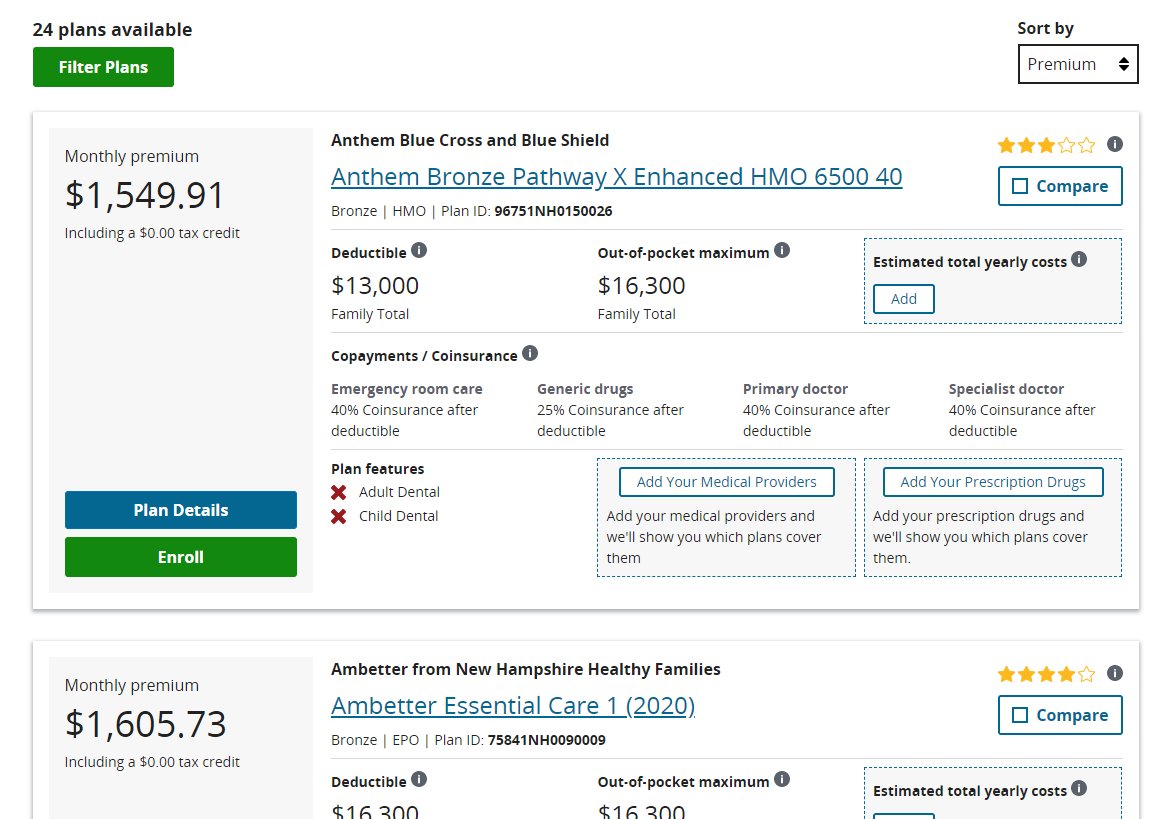
Task: Select the $1,549.91 monthly premium amount
Action: pos(144,196)
